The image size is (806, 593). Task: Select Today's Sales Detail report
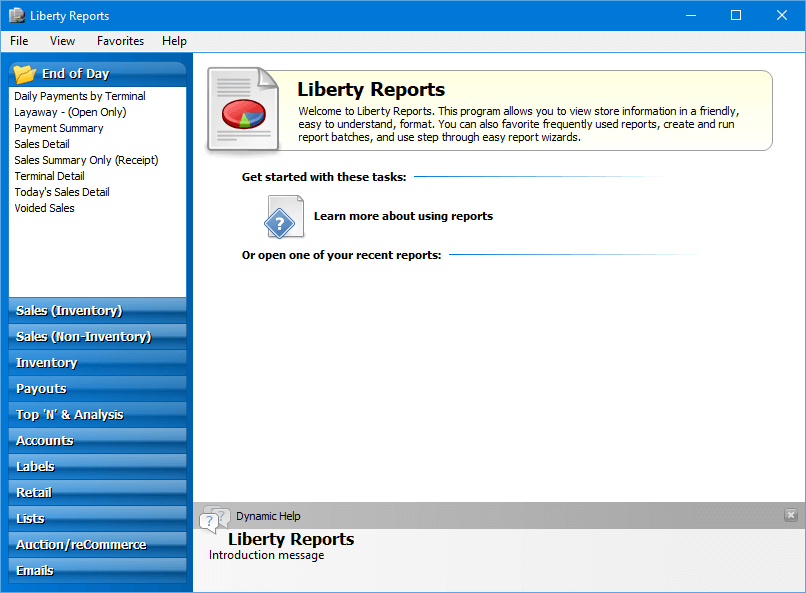pyautogui.click(x=62, y=192)
